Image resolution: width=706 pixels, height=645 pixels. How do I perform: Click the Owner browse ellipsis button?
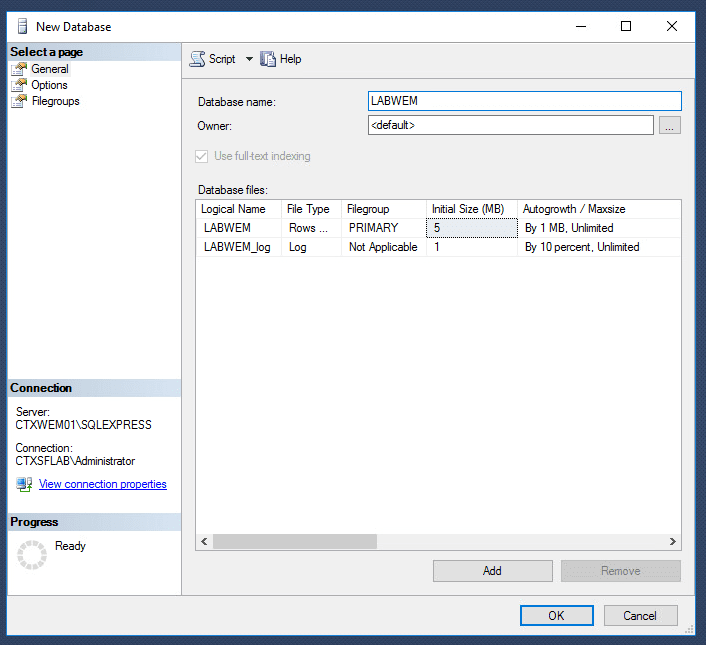pyautogui.click(x=670, y=125)
